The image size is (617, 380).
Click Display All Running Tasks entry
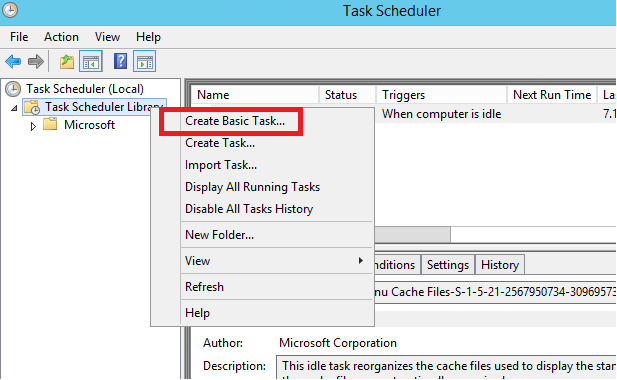[x=252, y=187]
